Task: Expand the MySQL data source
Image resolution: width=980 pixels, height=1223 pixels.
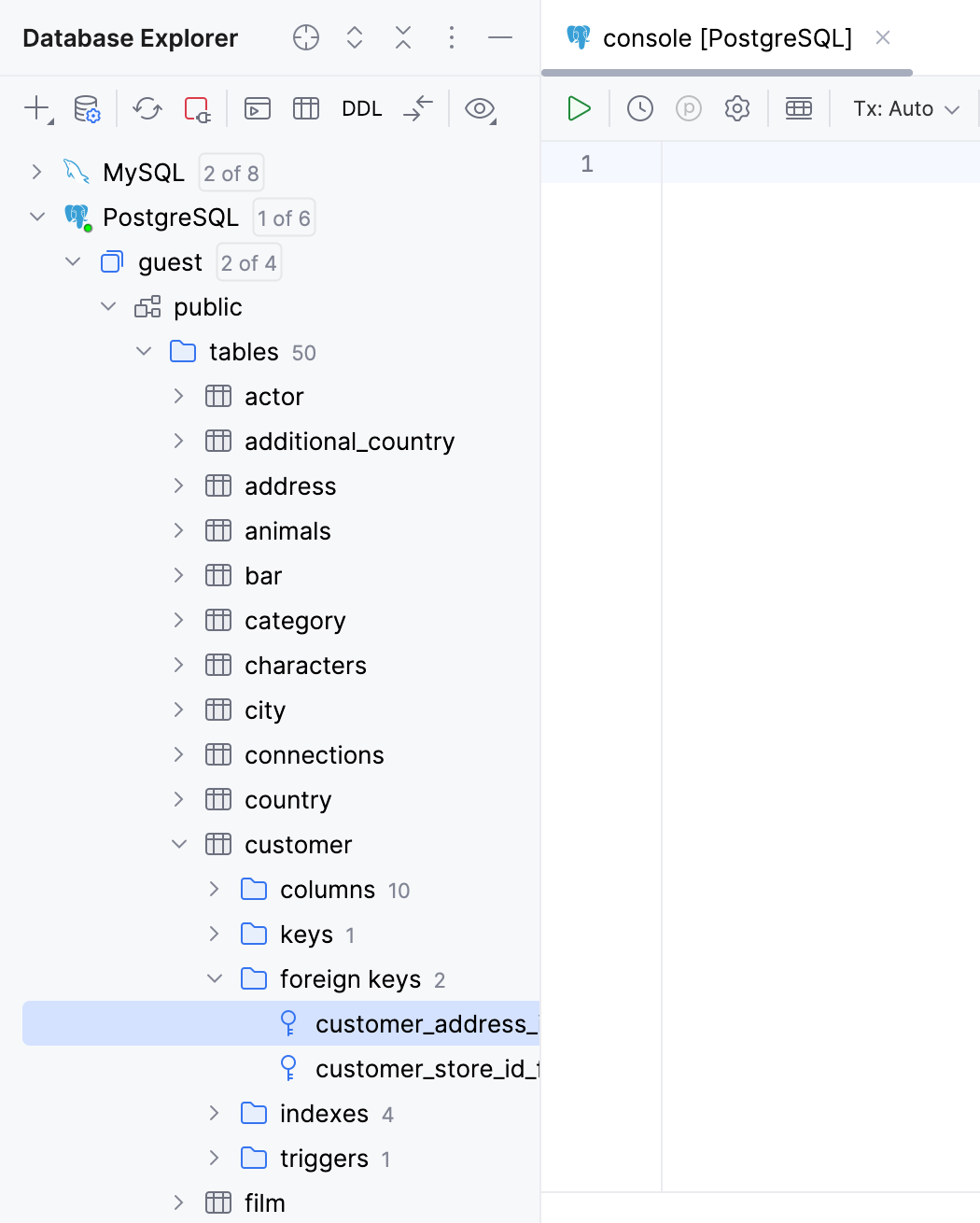Action: [x=35, y=172]
